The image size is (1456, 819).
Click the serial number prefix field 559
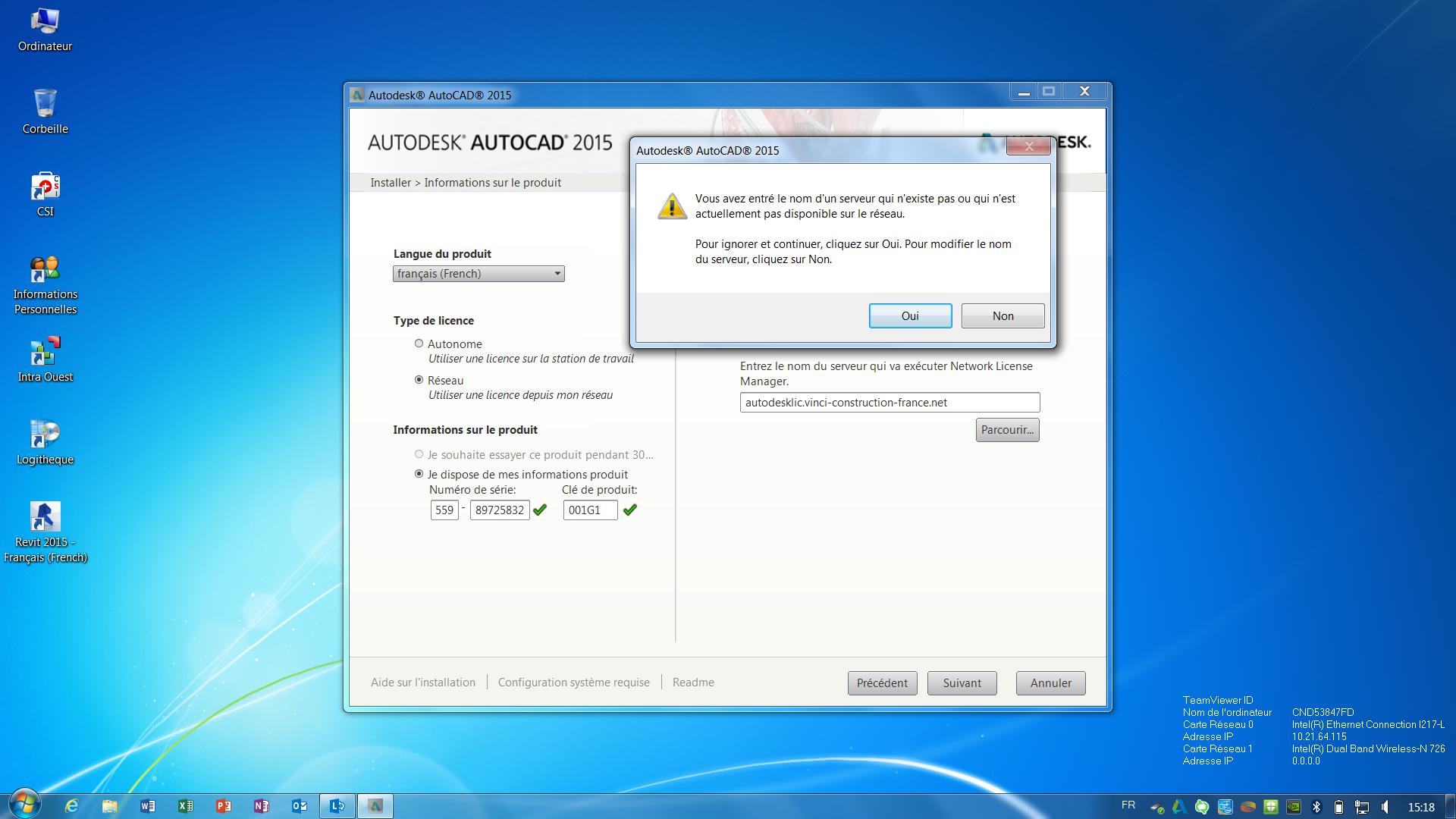444,510
